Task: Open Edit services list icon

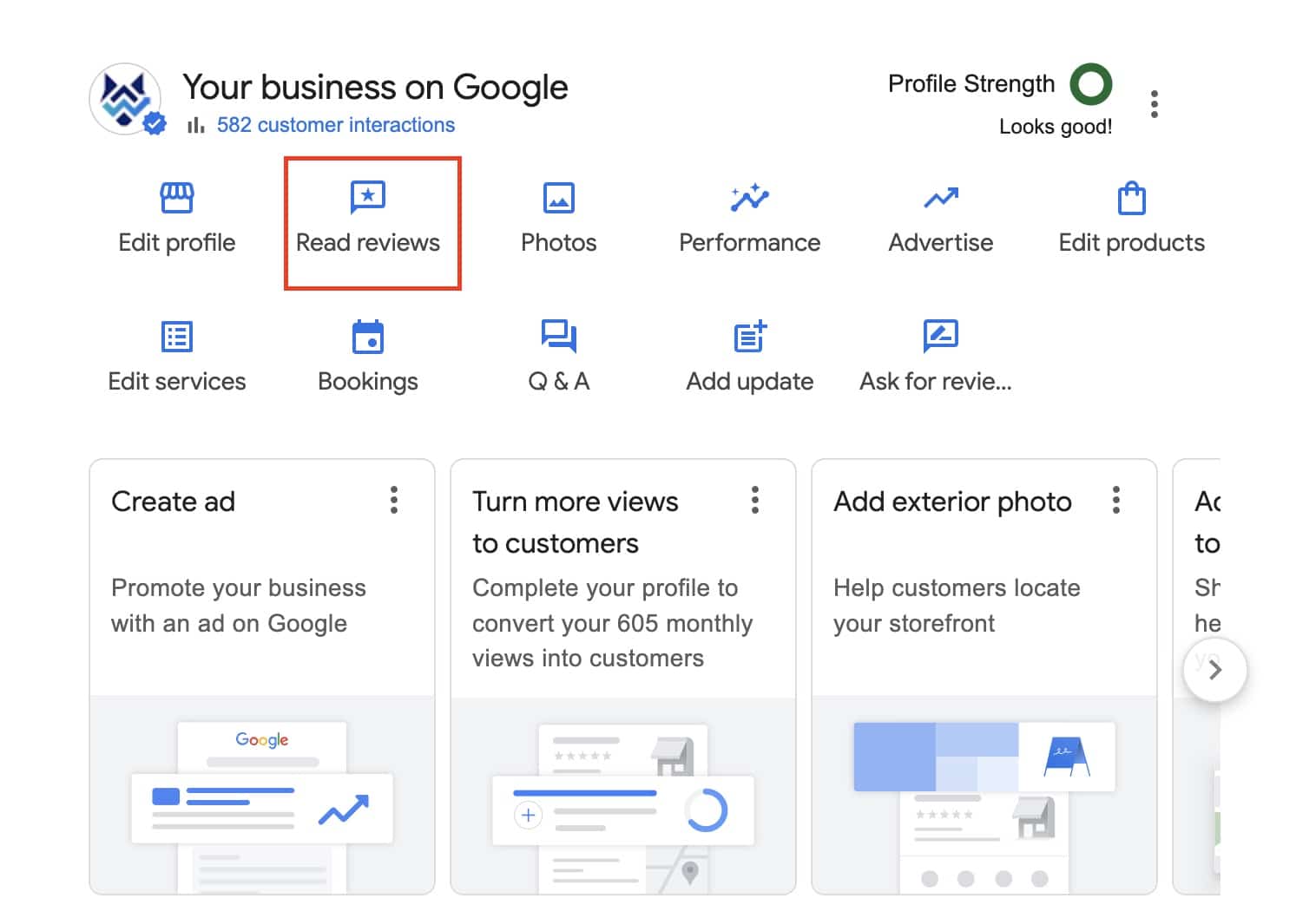Action: [x=177, y=337]
